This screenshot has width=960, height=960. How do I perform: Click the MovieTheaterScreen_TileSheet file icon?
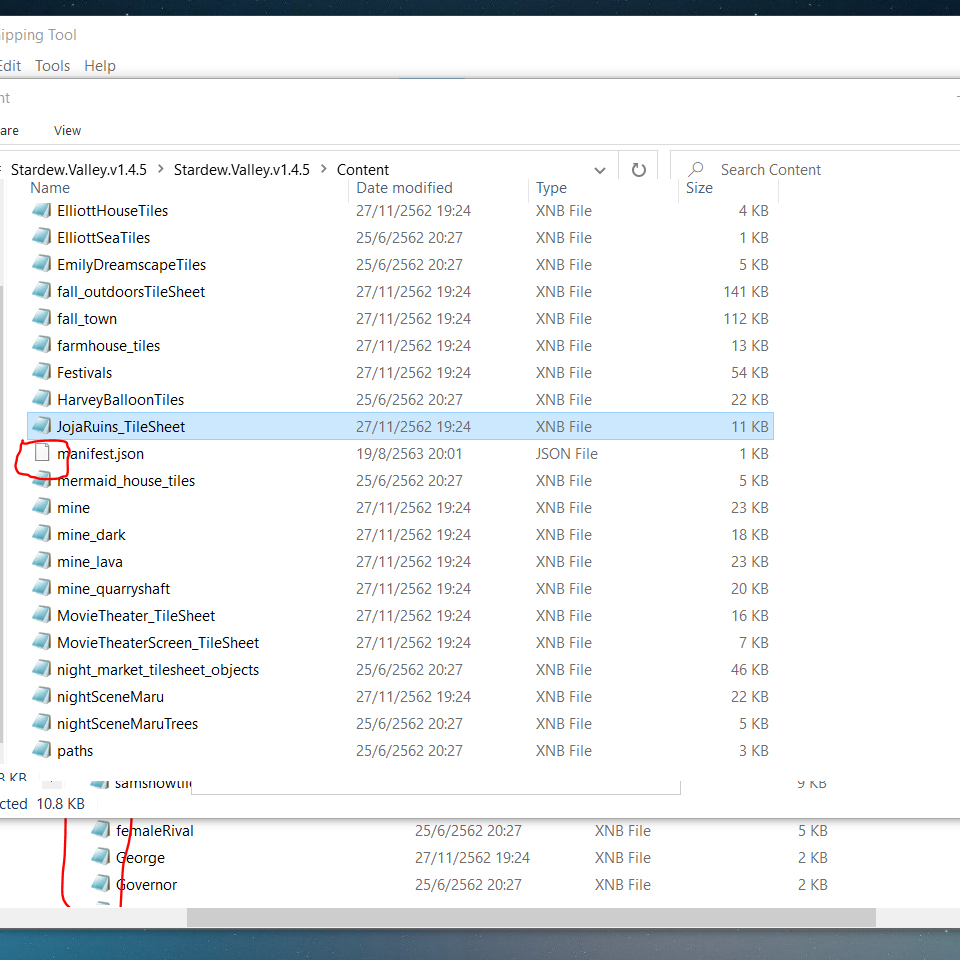point(42,642)
